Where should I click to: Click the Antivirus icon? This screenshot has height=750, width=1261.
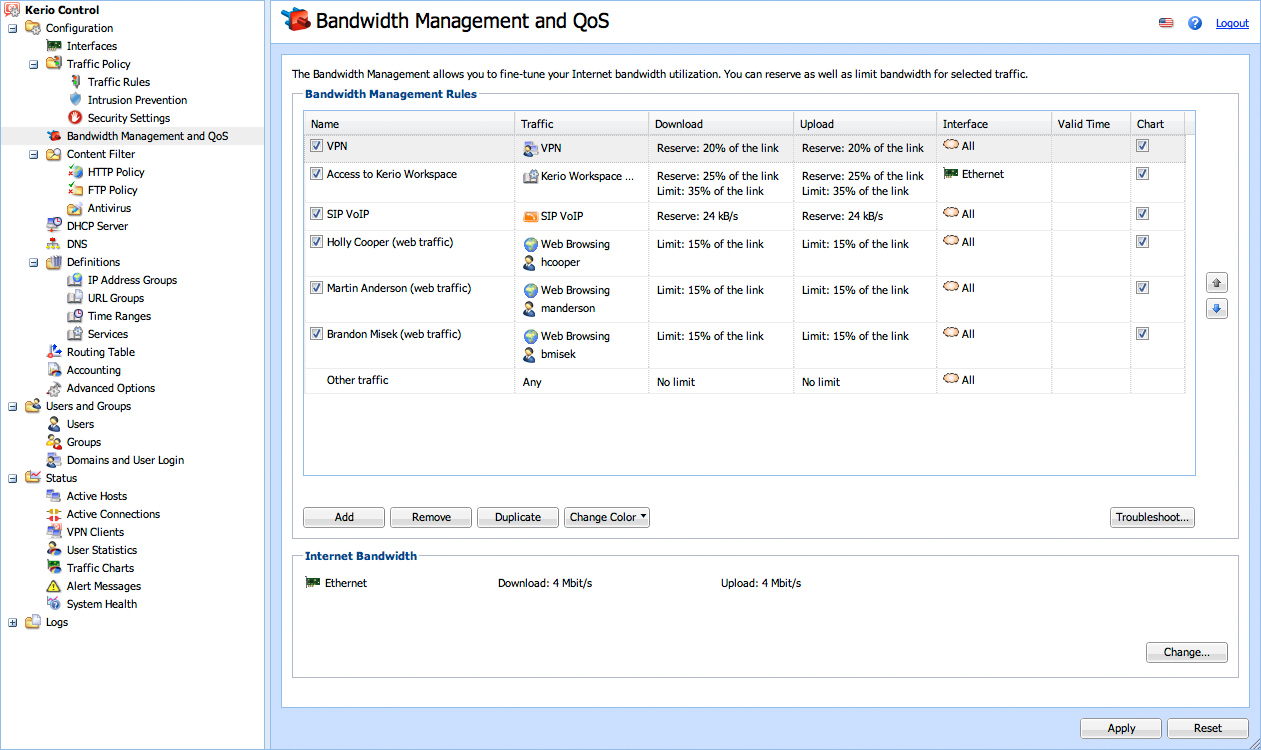(x=76, y=208)
